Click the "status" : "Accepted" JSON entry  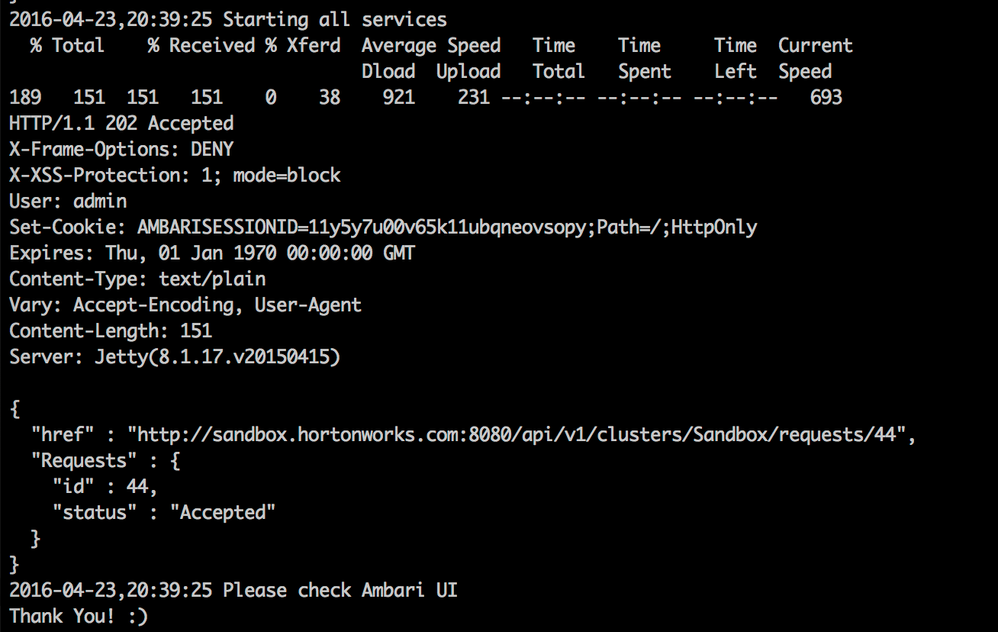click(164, 513)
